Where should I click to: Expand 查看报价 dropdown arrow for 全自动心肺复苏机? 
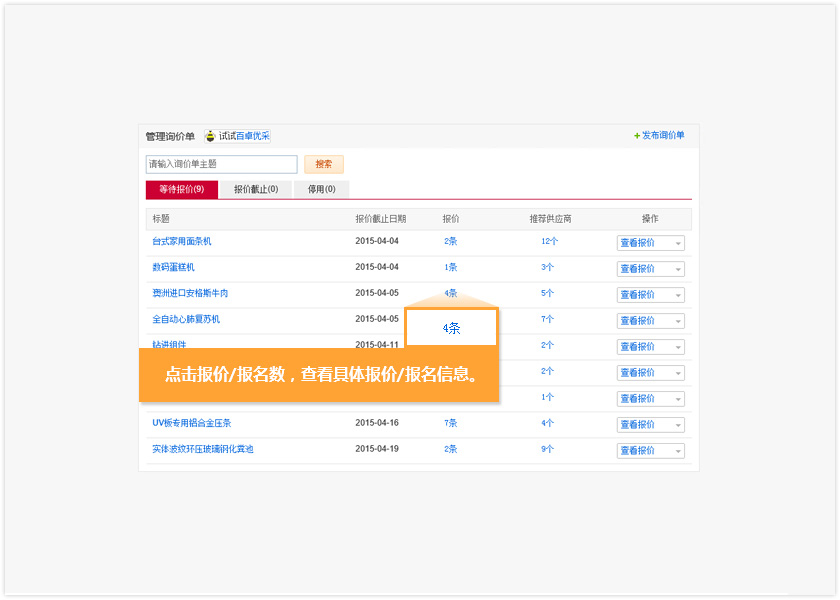678,321
